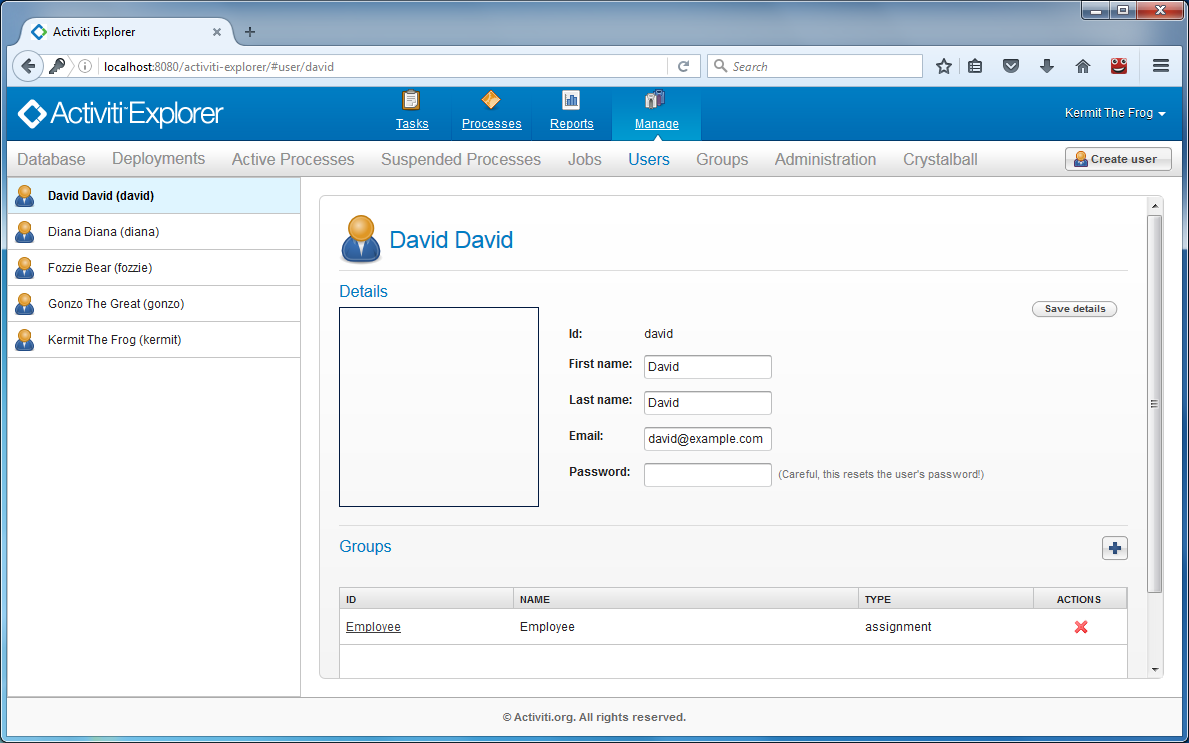
Task: Select Fozzie Bear in user list
Action: tap(100, 268)
